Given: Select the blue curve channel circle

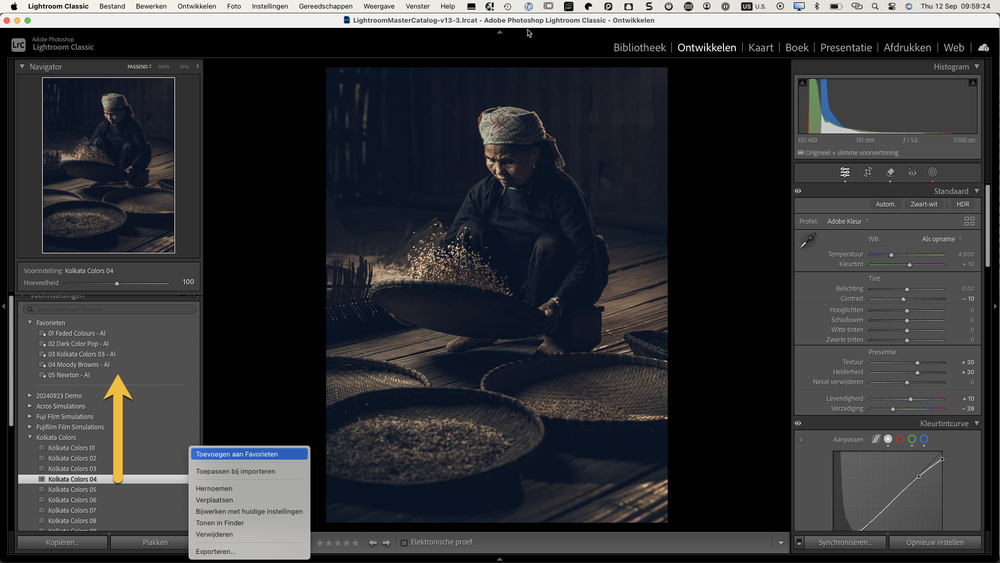Looking at the screenshot, I should point(924,439).
